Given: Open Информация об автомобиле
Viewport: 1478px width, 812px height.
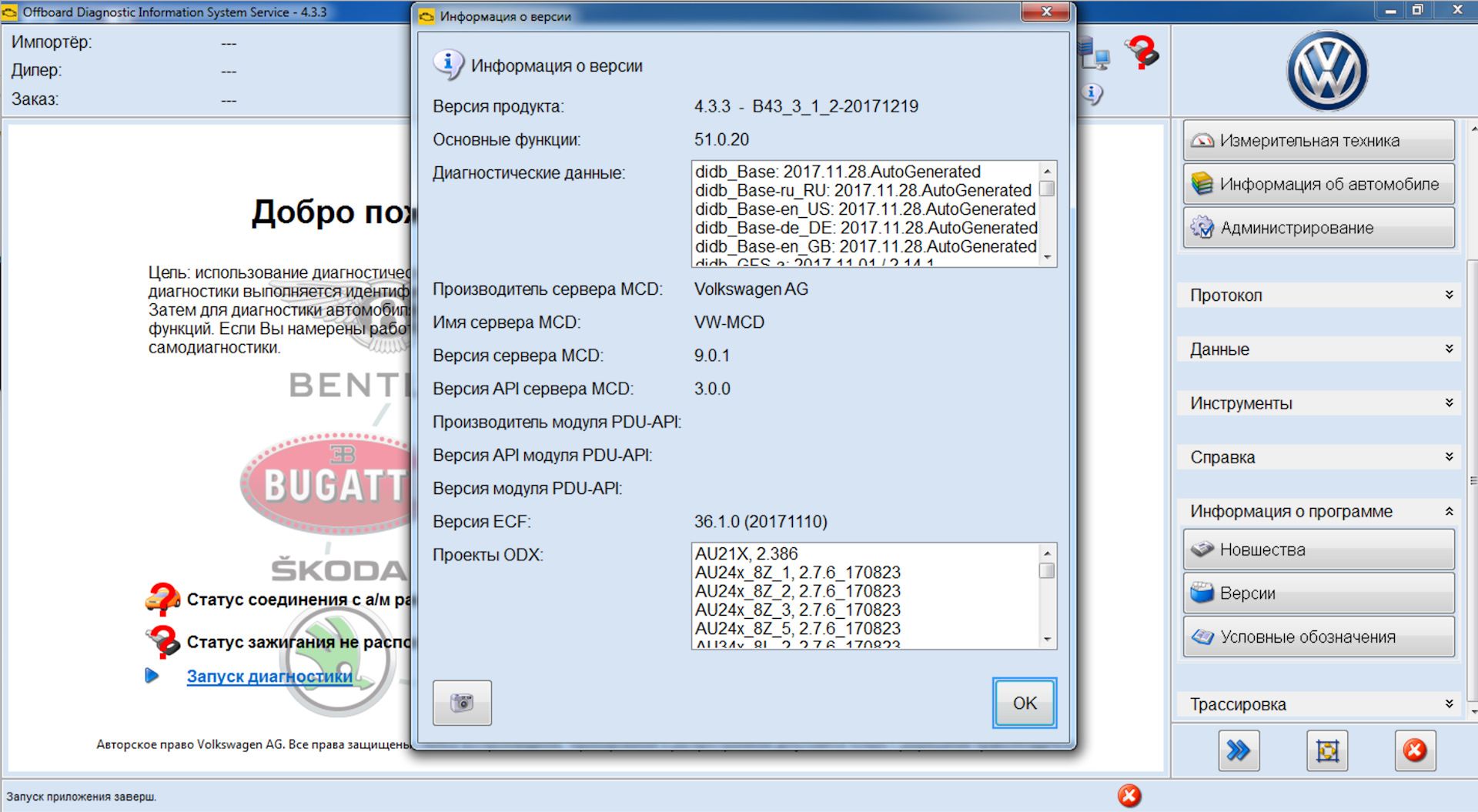Looking at the screenshot, I should click(x=1319, y=184).
